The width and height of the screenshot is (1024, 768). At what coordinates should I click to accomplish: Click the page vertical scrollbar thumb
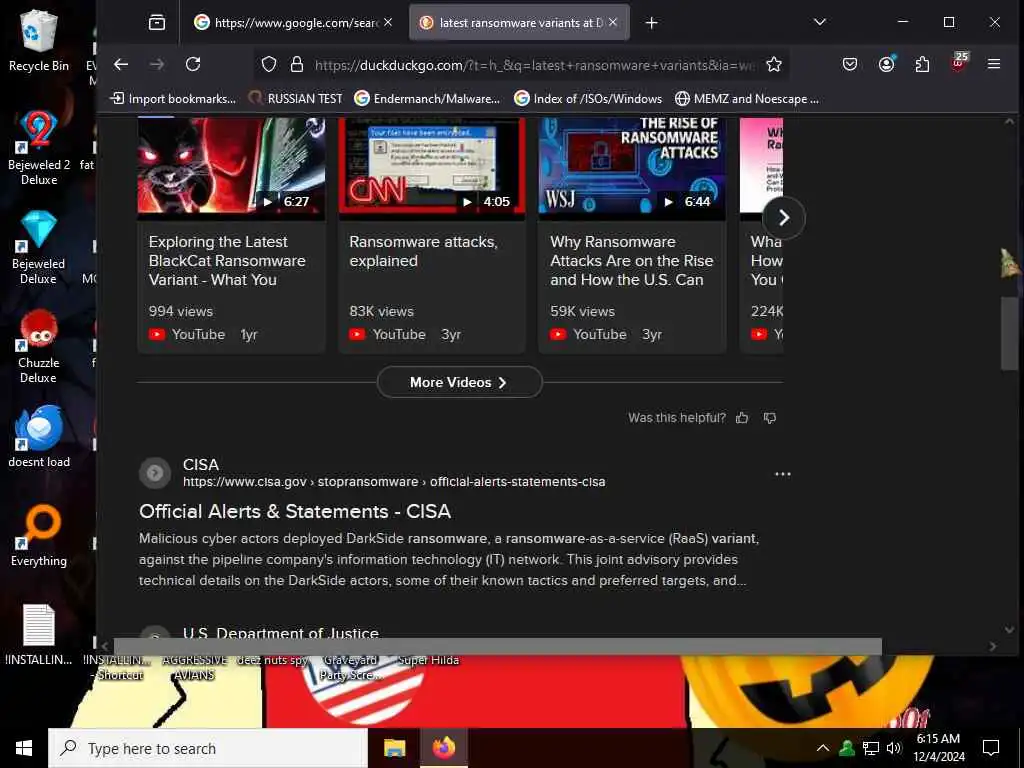[x=1009, y=333]
